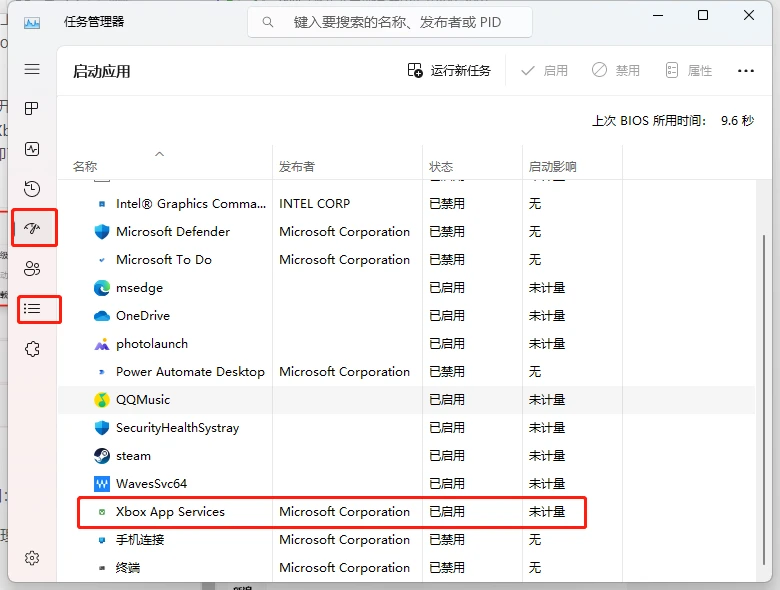Click the 启动应用 page heading
This screenshot has height=590, width=780.
tap(101, 71)
